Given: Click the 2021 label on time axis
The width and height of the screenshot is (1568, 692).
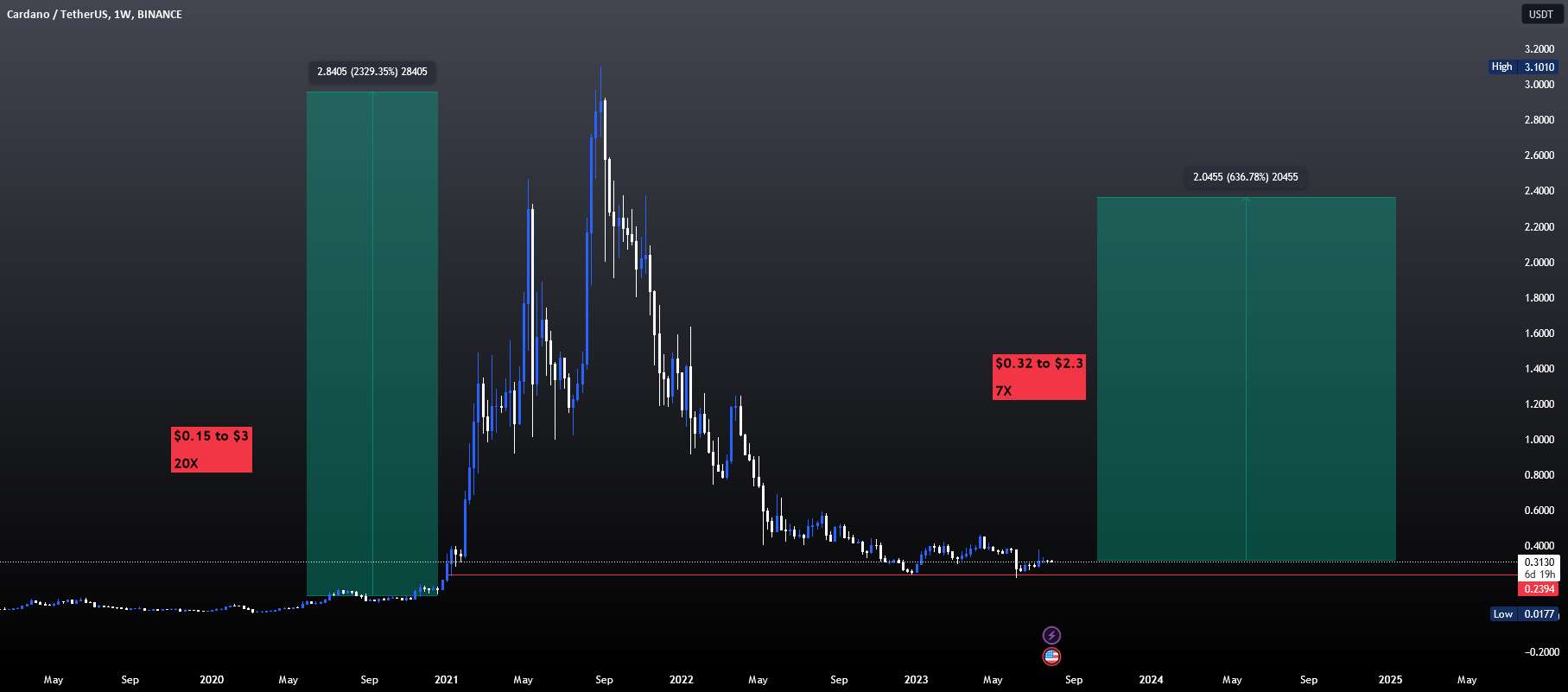Looking at the screenshot, I should coord(447,680).
